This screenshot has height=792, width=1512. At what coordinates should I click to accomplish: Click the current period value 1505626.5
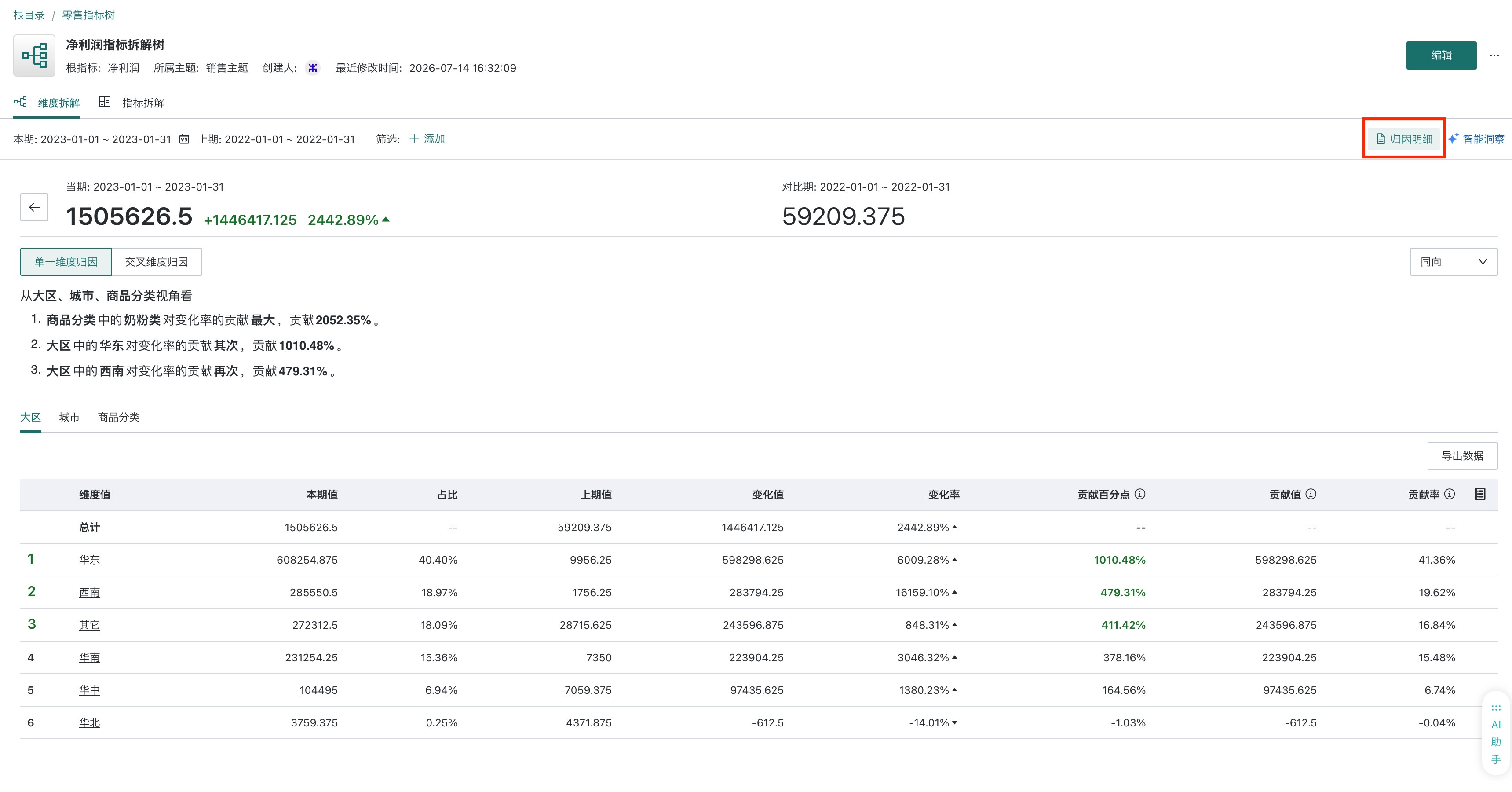point(129,216)
